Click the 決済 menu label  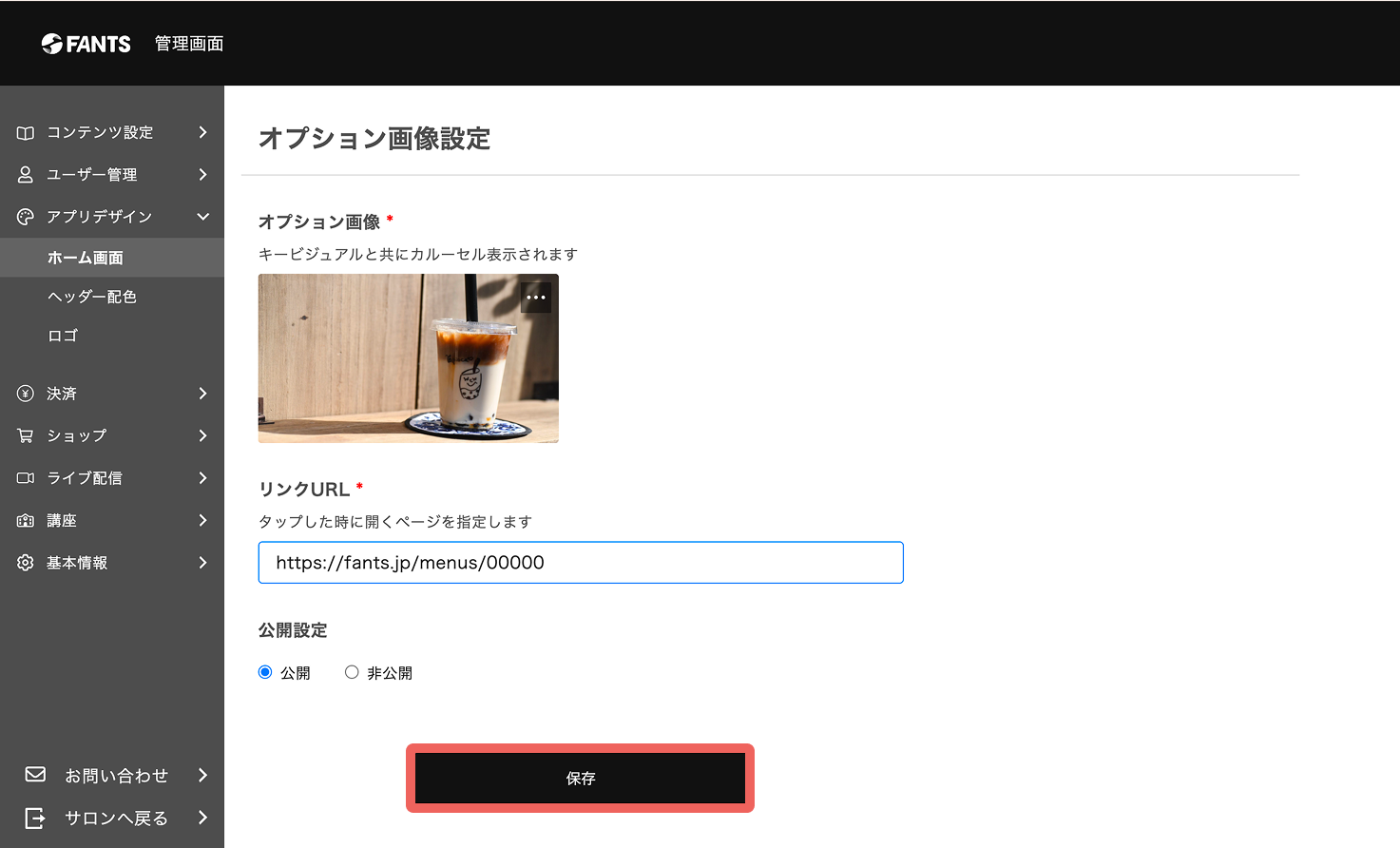point(62,394)
